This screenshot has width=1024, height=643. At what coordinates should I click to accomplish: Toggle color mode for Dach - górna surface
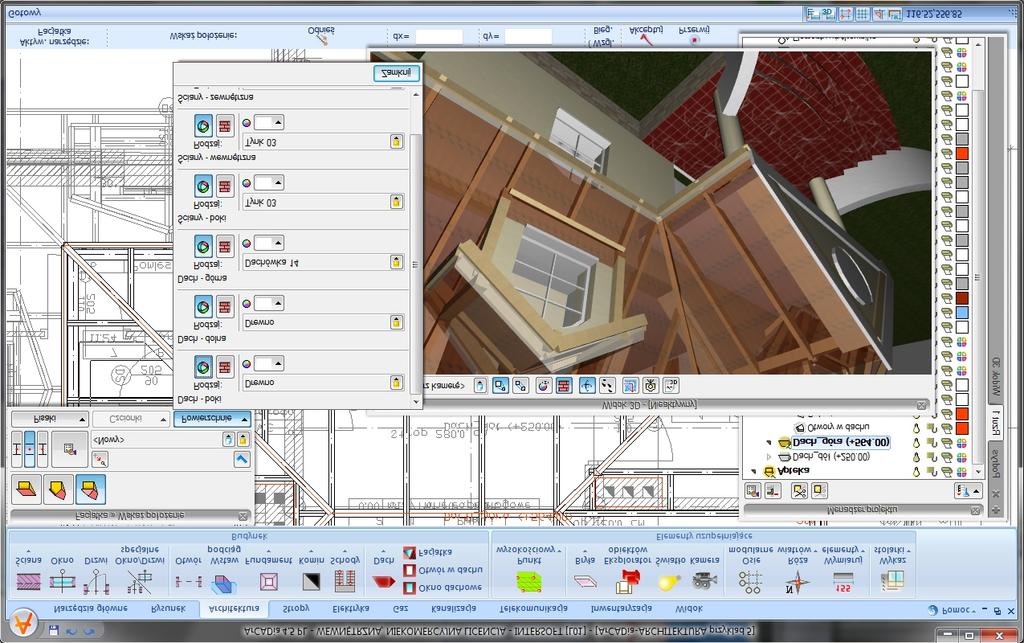click(203, 246)
